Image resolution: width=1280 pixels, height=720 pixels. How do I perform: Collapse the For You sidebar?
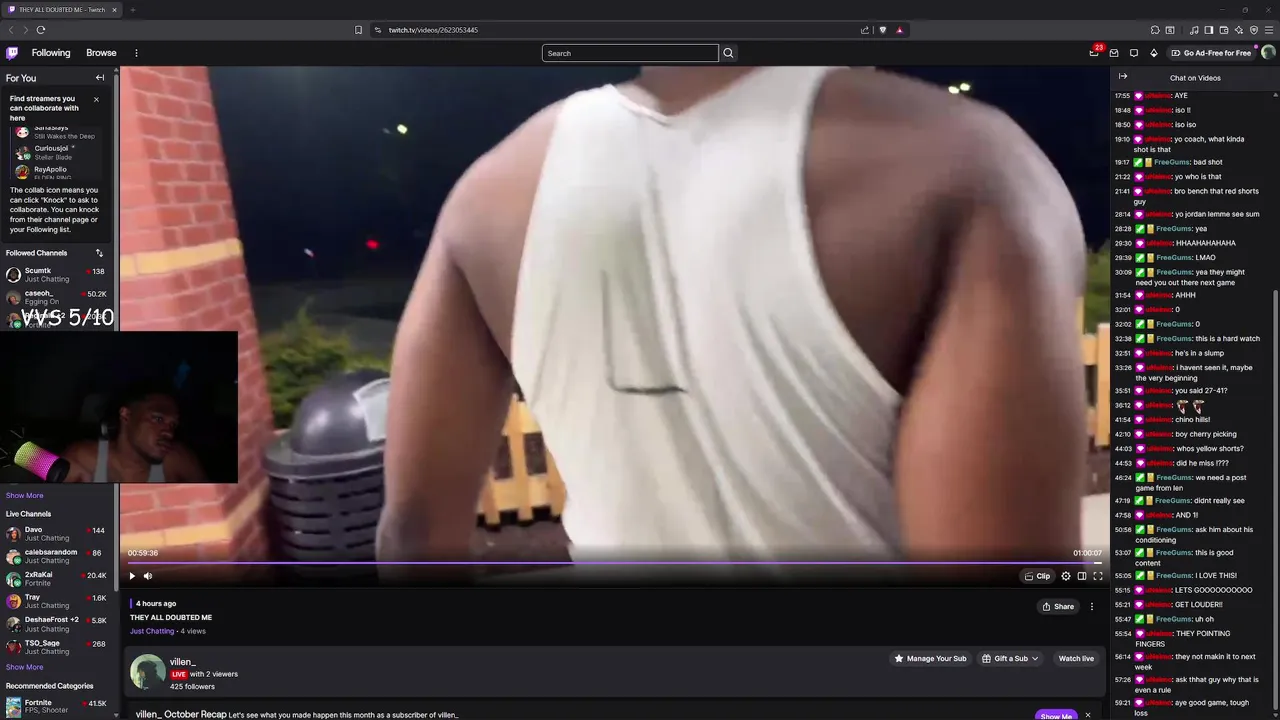click(100, 78)
